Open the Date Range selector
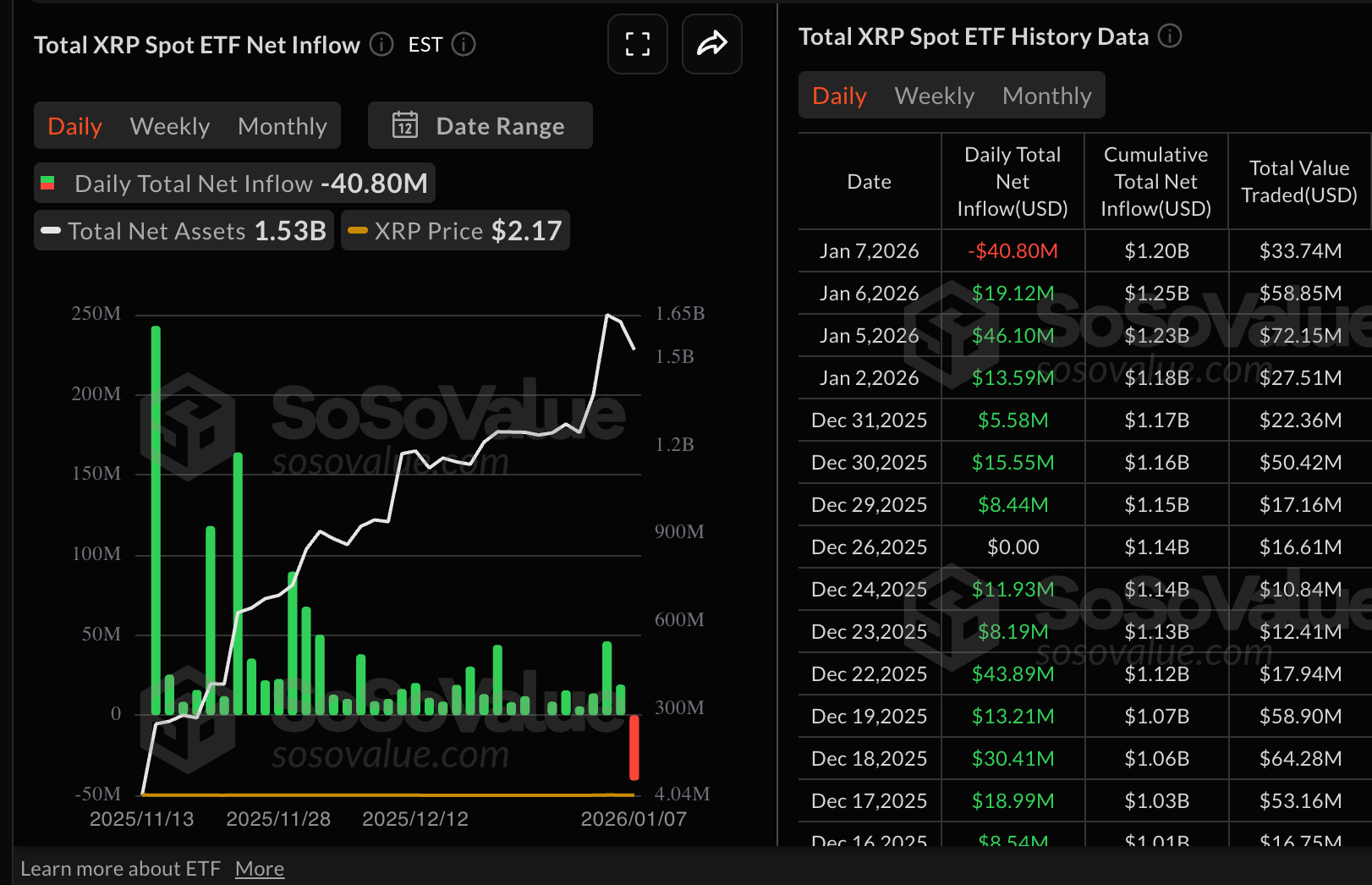1372x885 pixels. (480, 125)
